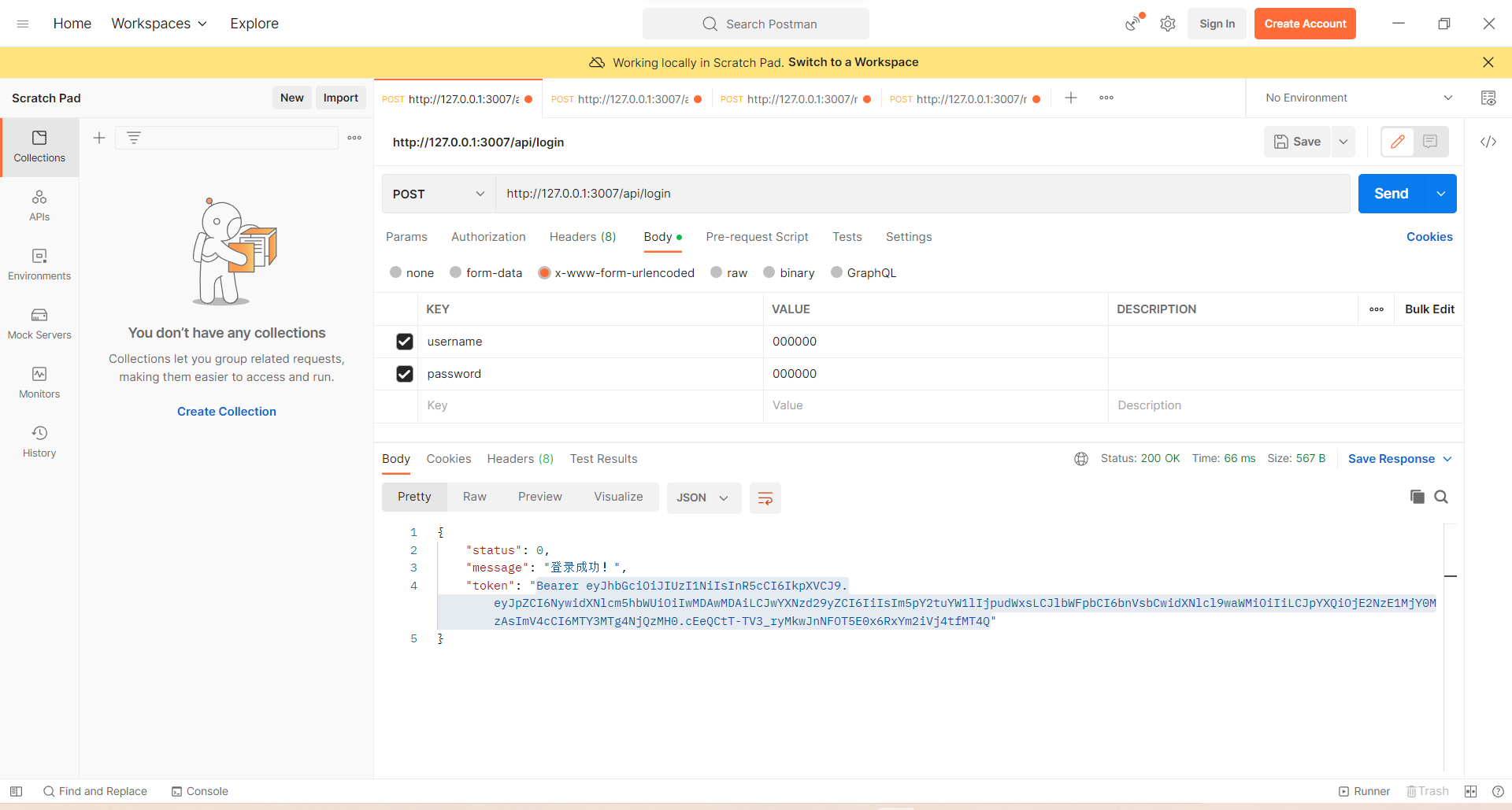Open Postman settings gear
This screenshot has height=810, width=1512.
click(1168, 24)
